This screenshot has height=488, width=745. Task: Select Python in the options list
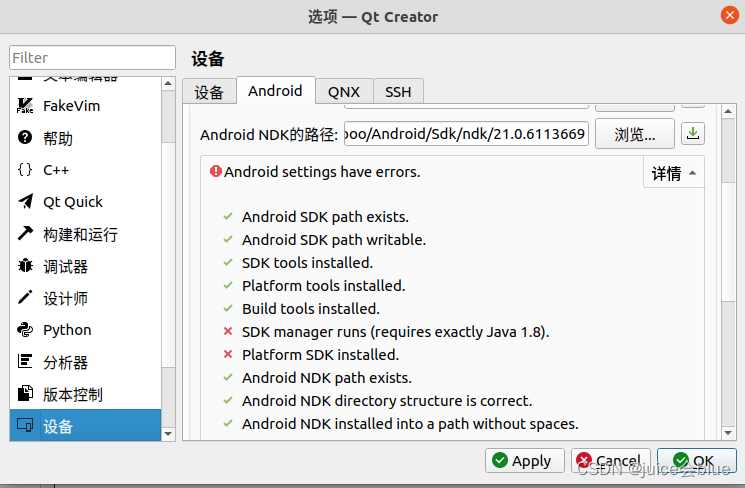pos(86,330)
